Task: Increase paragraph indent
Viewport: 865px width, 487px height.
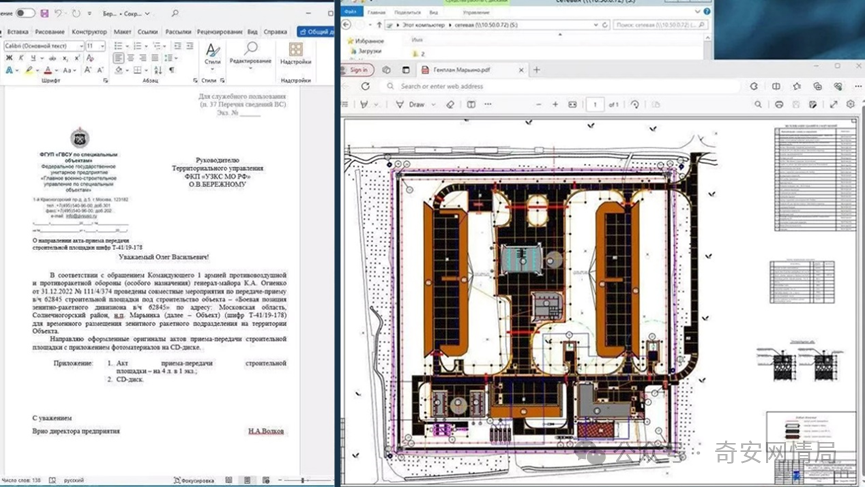Action: 190,46
